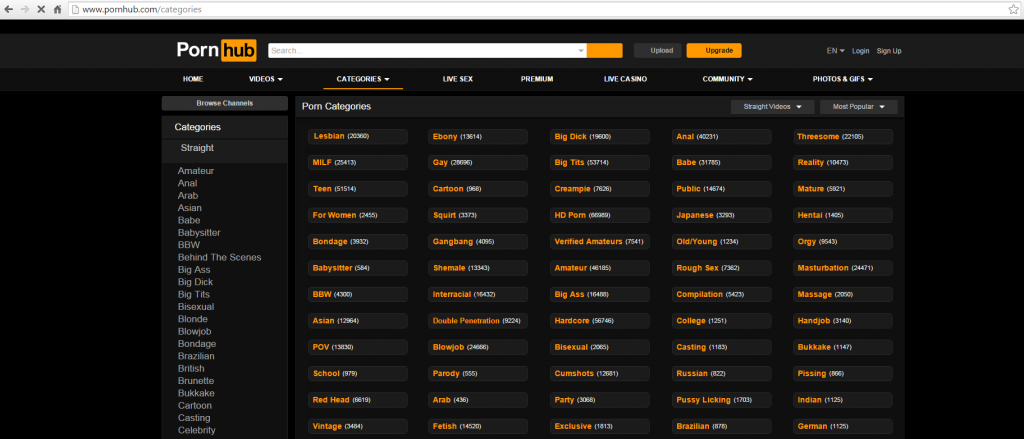Open Brazilian in the sidebar list
The height and width of the screenshot is (439, 1024).
click(x=196, y=357)
